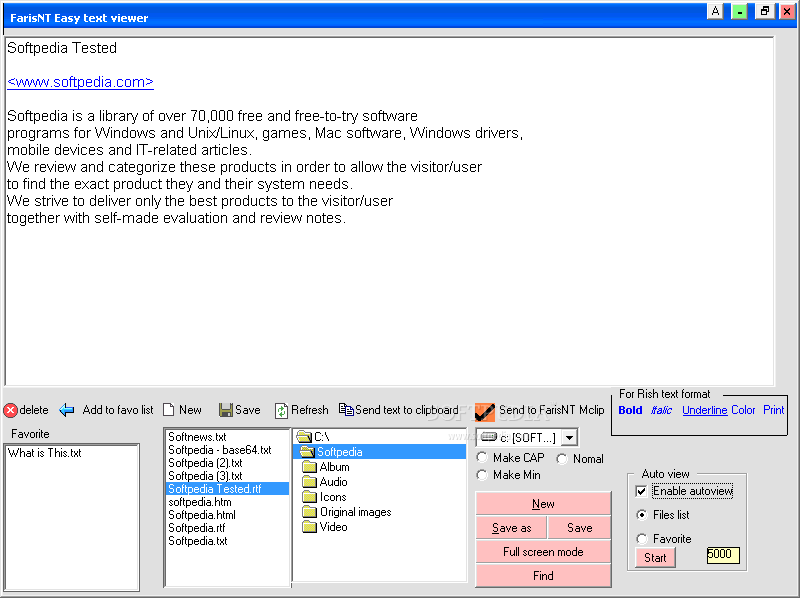Select the Make CAP radio button
The image size is (800, 598).
click(x=482, y=457)
